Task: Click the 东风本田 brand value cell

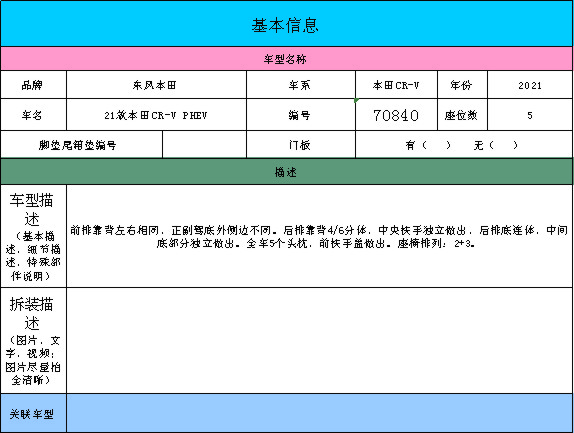Action: pos(156,85)
